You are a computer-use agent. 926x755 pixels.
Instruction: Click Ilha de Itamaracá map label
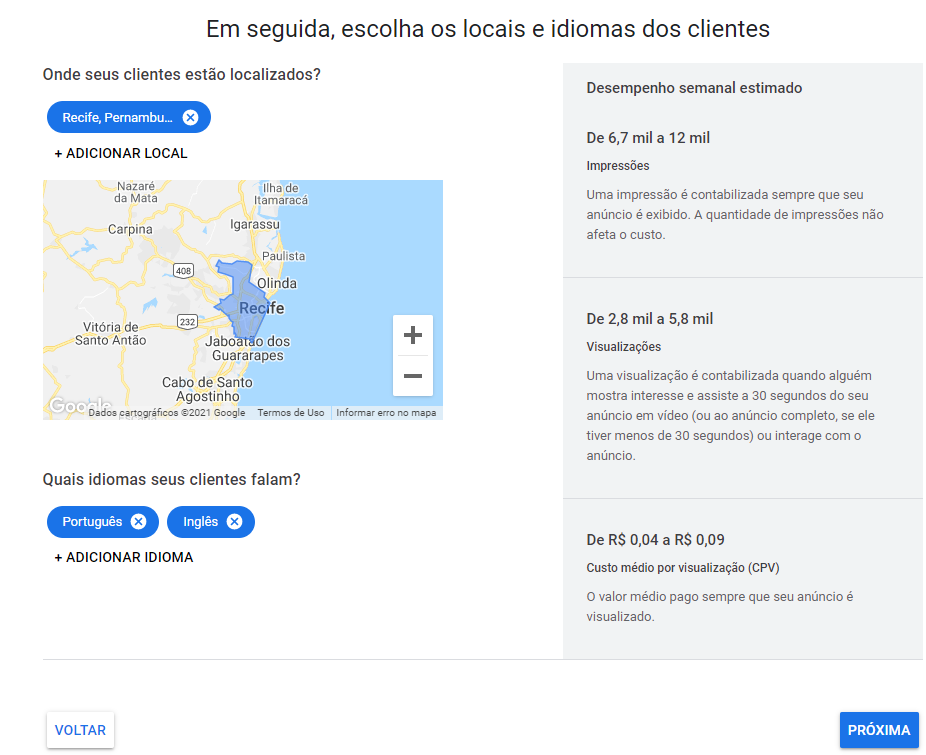281,194
